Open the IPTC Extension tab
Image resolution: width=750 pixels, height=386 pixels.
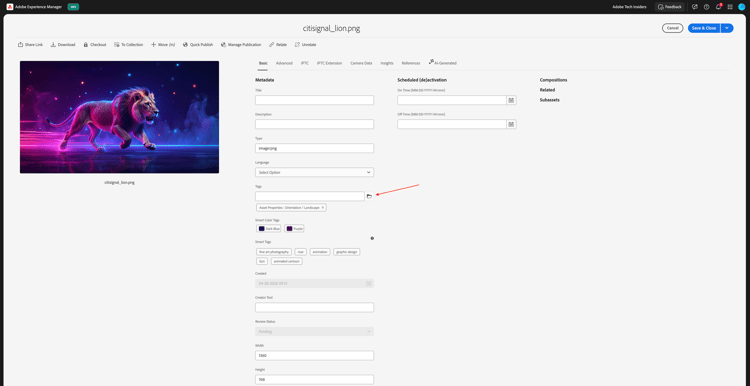(330, 63)
